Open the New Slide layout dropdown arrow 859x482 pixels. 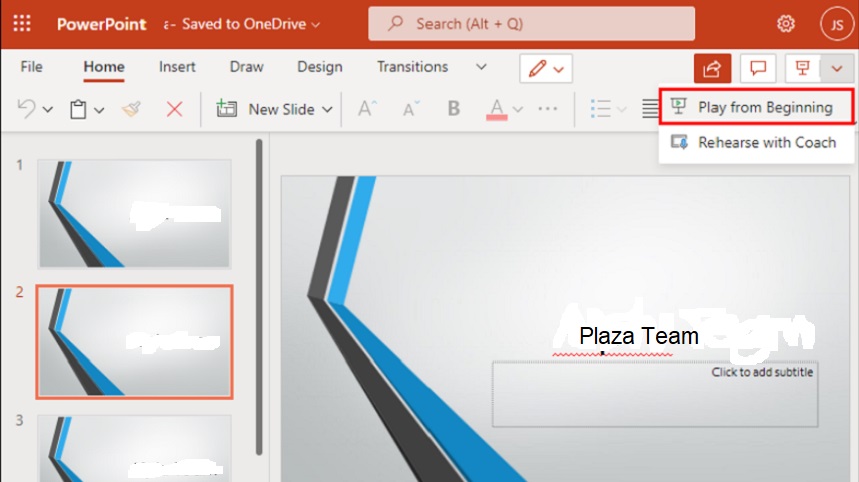[327, 110]
